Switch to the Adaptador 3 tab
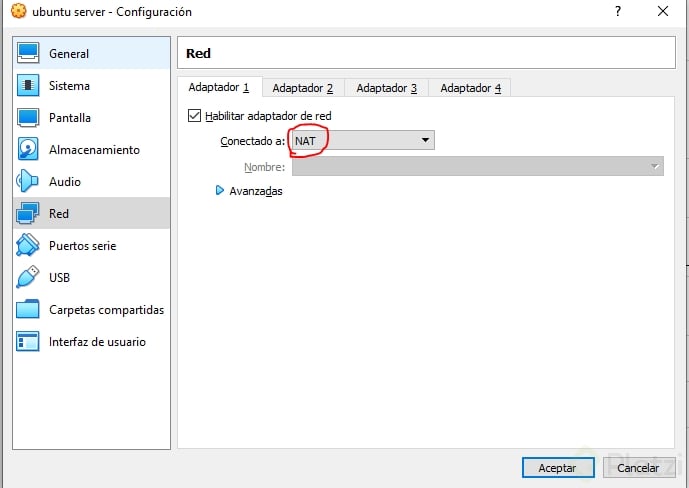Screen dimensions: 689x488 [x=386, y=88]
